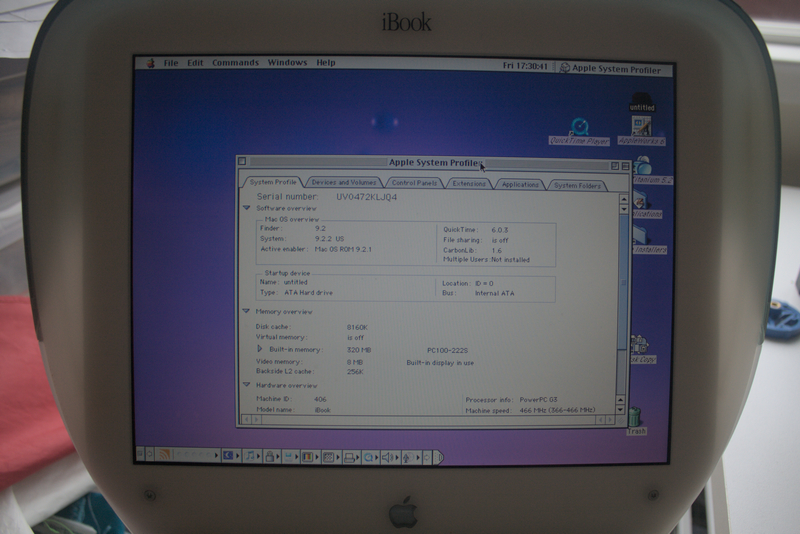The image size is (800, 534).
Task: Open the AppleWorks 6 desktop icon
Action: 641,127
